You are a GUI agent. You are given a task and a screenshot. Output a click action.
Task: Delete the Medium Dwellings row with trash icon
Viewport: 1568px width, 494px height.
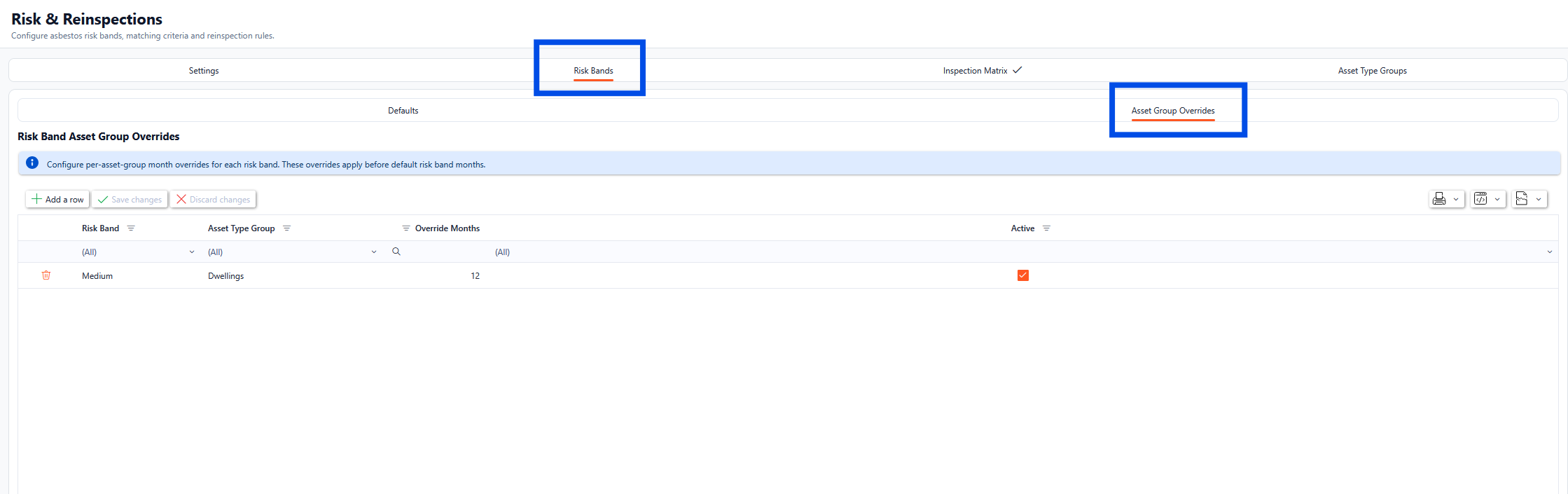pyautogui.click(x=46, y=275)
